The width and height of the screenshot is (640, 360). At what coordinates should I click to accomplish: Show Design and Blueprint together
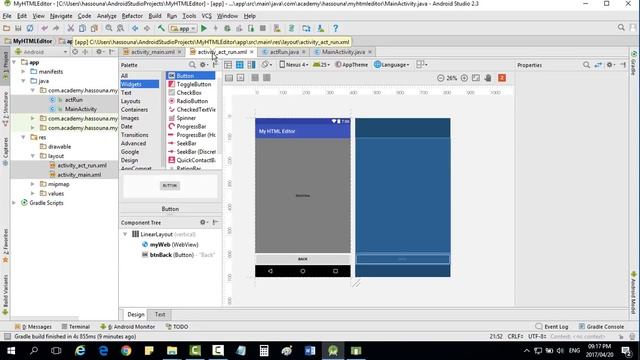pyautogui.click(x=251, y=64)
